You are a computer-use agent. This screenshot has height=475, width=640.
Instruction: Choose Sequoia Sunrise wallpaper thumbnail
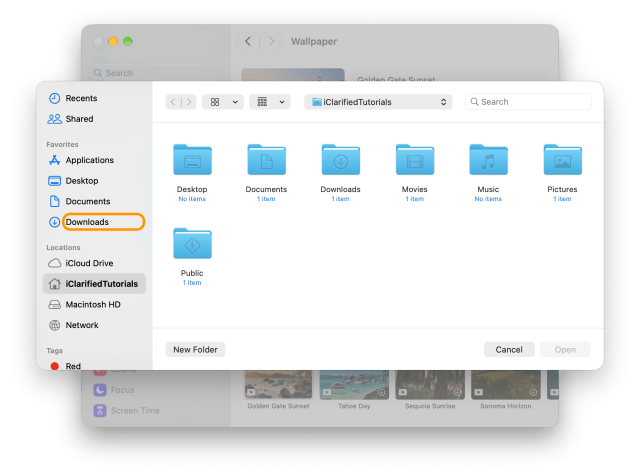pos(430,384)
